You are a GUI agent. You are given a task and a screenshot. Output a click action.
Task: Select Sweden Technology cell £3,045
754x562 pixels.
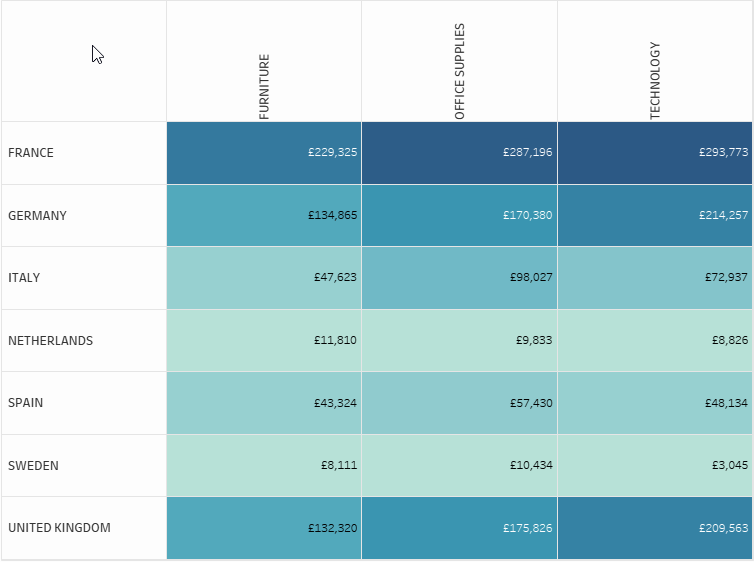coord(655,466)
